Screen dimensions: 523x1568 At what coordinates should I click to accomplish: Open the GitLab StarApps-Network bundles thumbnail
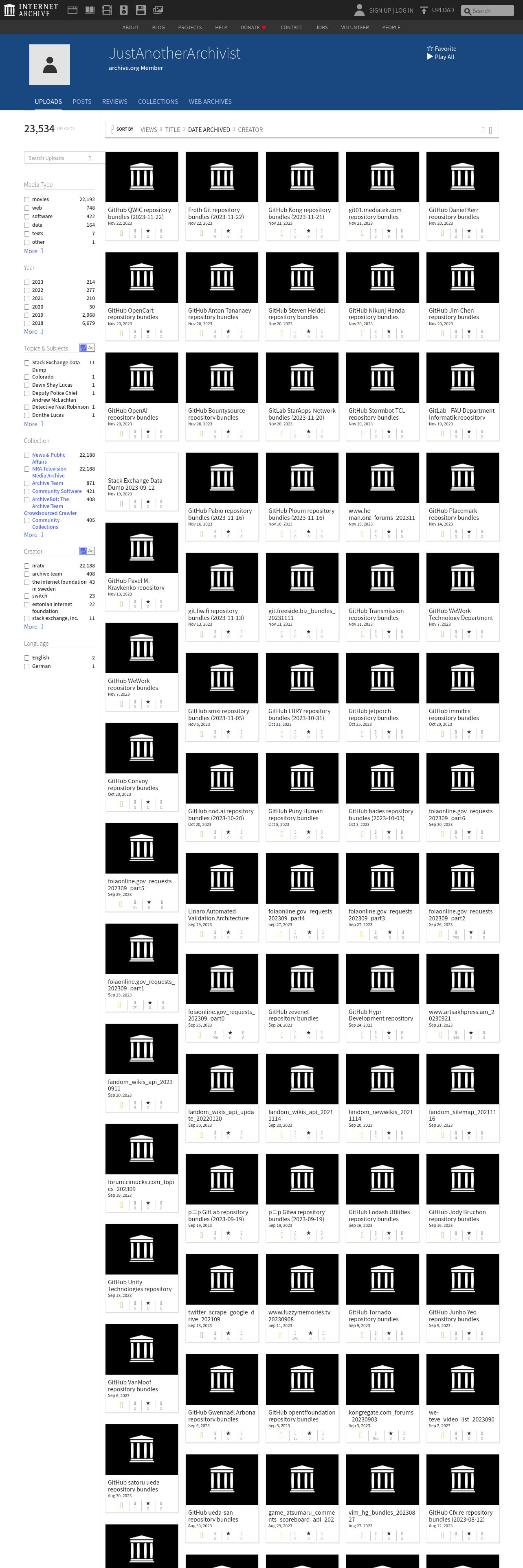tap(302, 377)
